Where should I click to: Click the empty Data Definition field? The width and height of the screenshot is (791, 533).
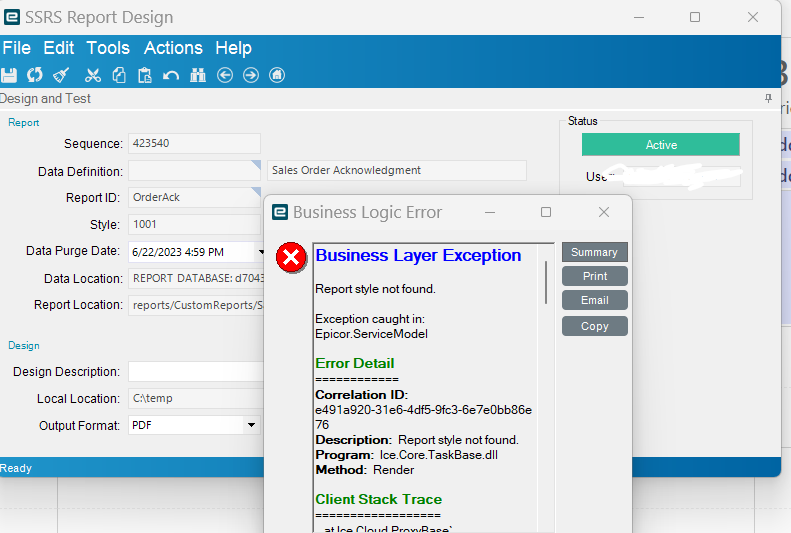pyautogui.click(x=194, y=170)
